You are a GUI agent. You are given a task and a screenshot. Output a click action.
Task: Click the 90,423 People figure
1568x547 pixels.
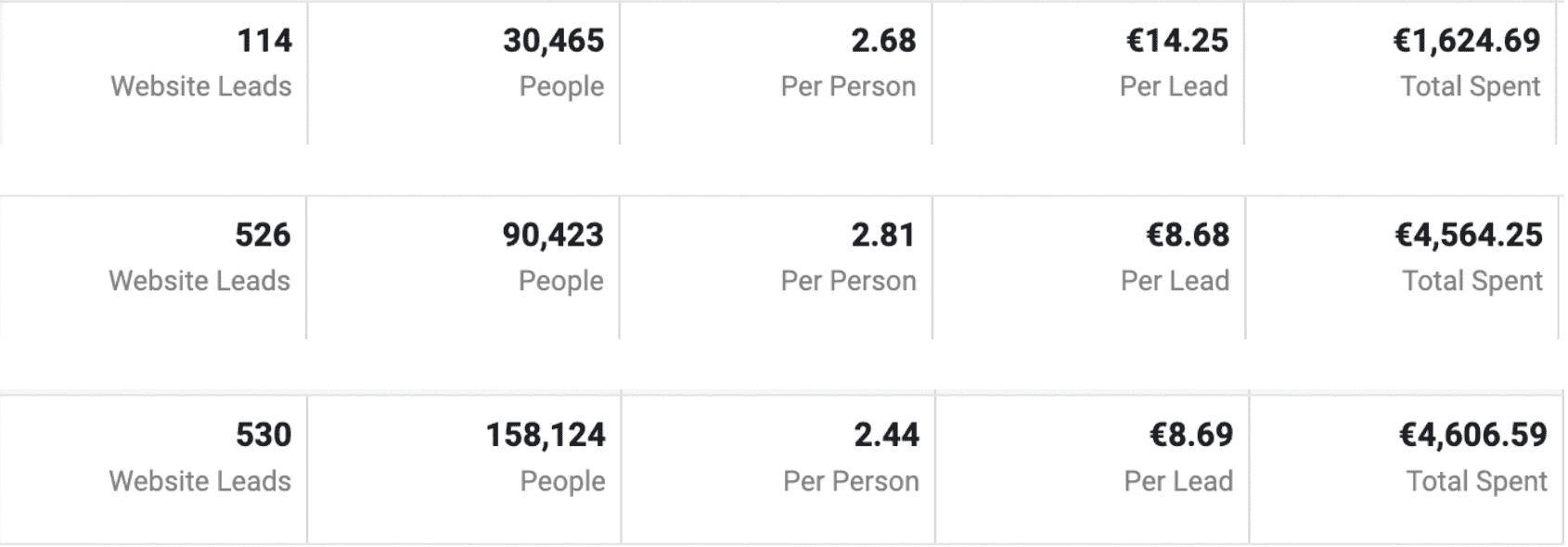[x=553, y=235]
